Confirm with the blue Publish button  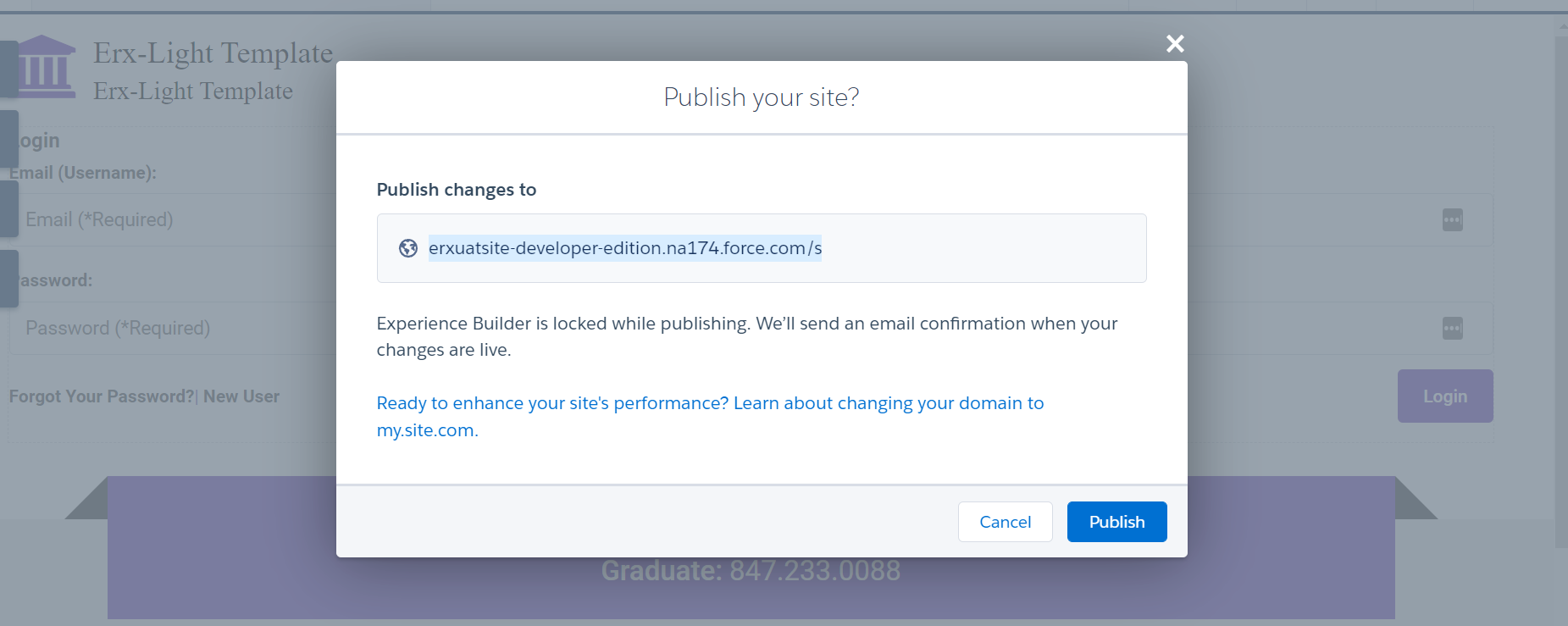pyautogui.click(x=1116, y=522)
